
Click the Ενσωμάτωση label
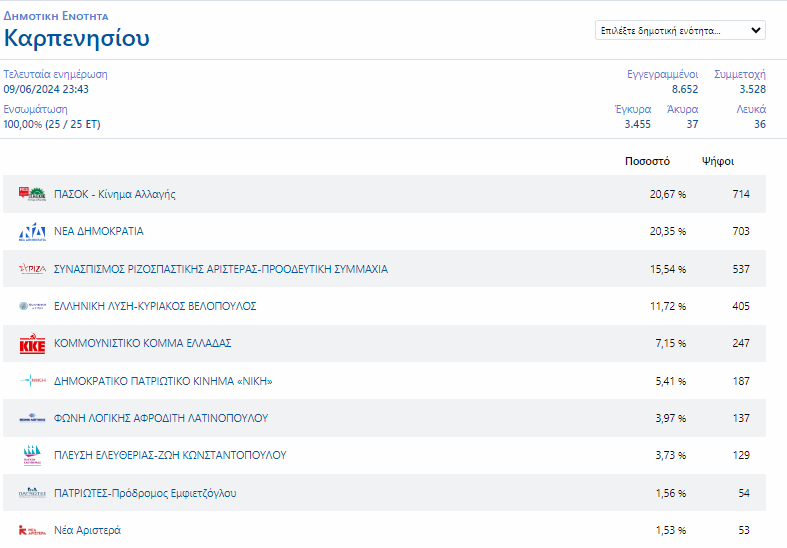point(35,109)
